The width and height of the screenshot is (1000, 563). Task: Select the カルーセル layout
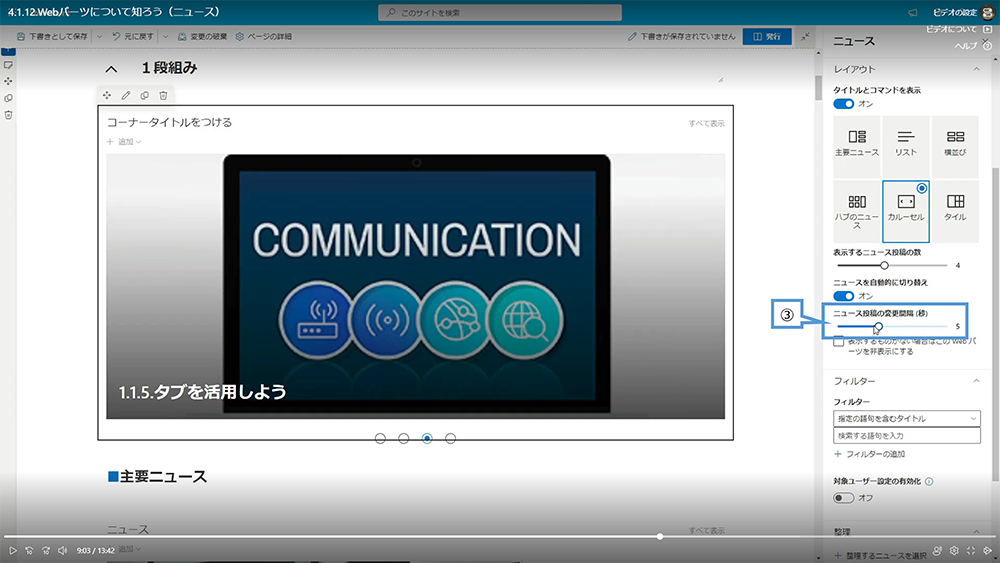(x=906, y=211)
